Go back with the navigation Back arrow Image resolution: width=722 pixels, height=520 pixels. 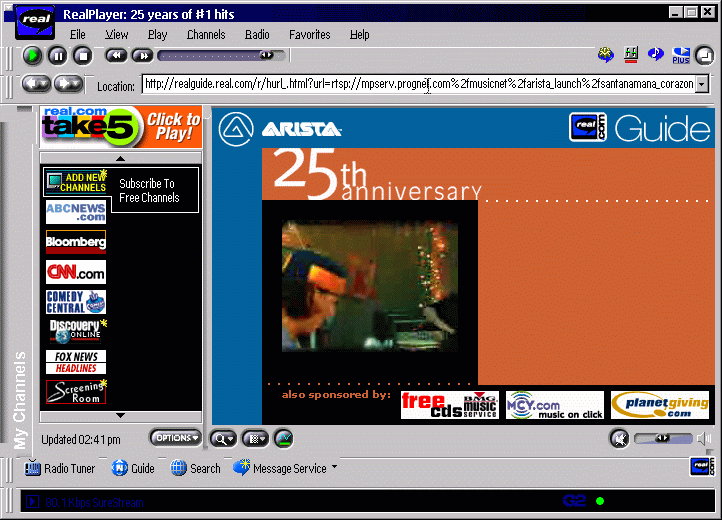36,84
